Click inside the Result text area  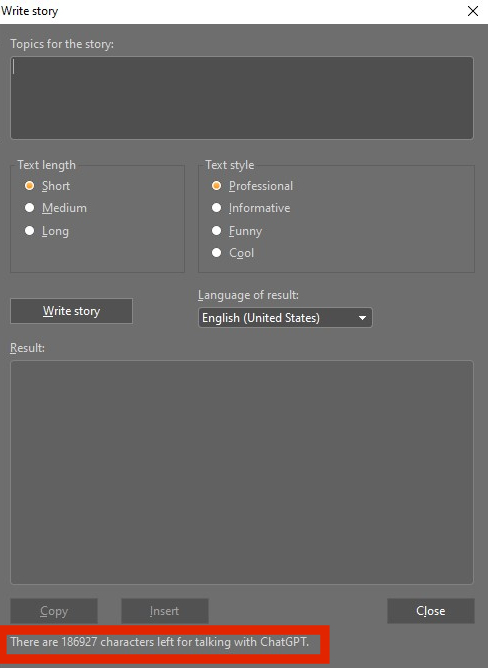click(x=242, y=472)
